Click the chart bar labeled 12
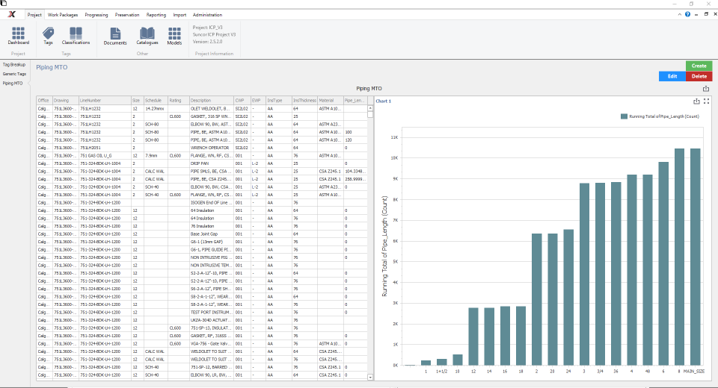This screenshot has width=718, height=388. (x=473, y=337)
